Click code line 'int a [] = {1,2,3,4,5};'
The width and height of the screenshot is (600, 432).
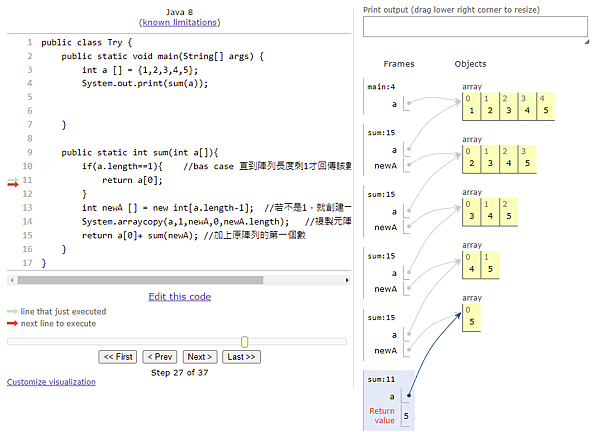140,70
